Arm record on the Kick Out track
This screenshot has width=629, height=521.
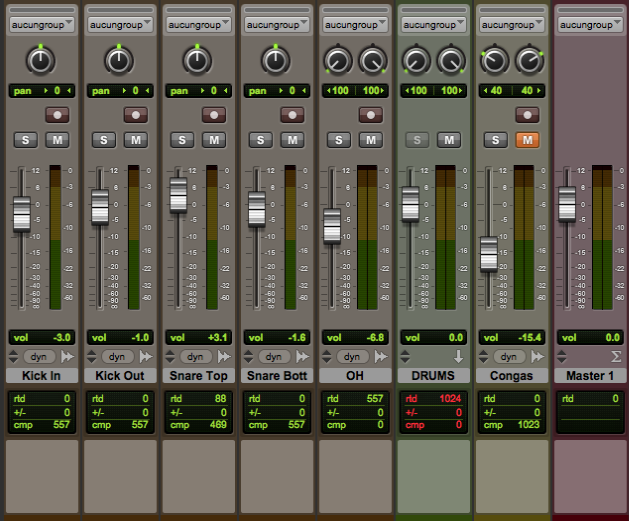(x=136, y=115)
